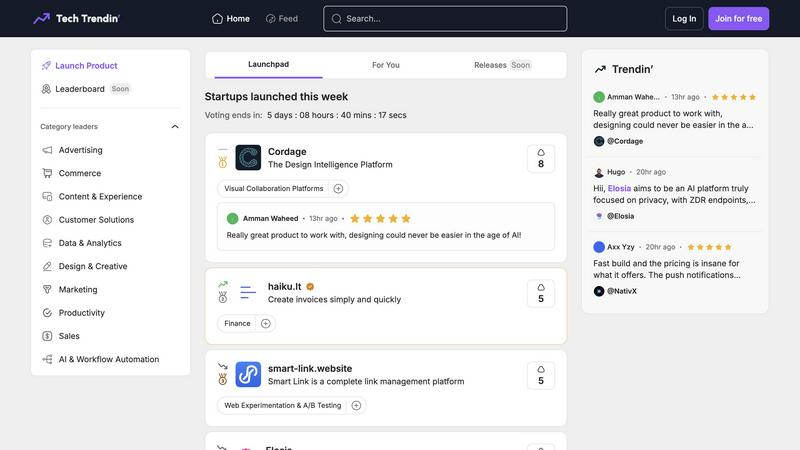Screen dimensions: 800x450
Task: Go to Home in navigation
Action: pos(231,19)
